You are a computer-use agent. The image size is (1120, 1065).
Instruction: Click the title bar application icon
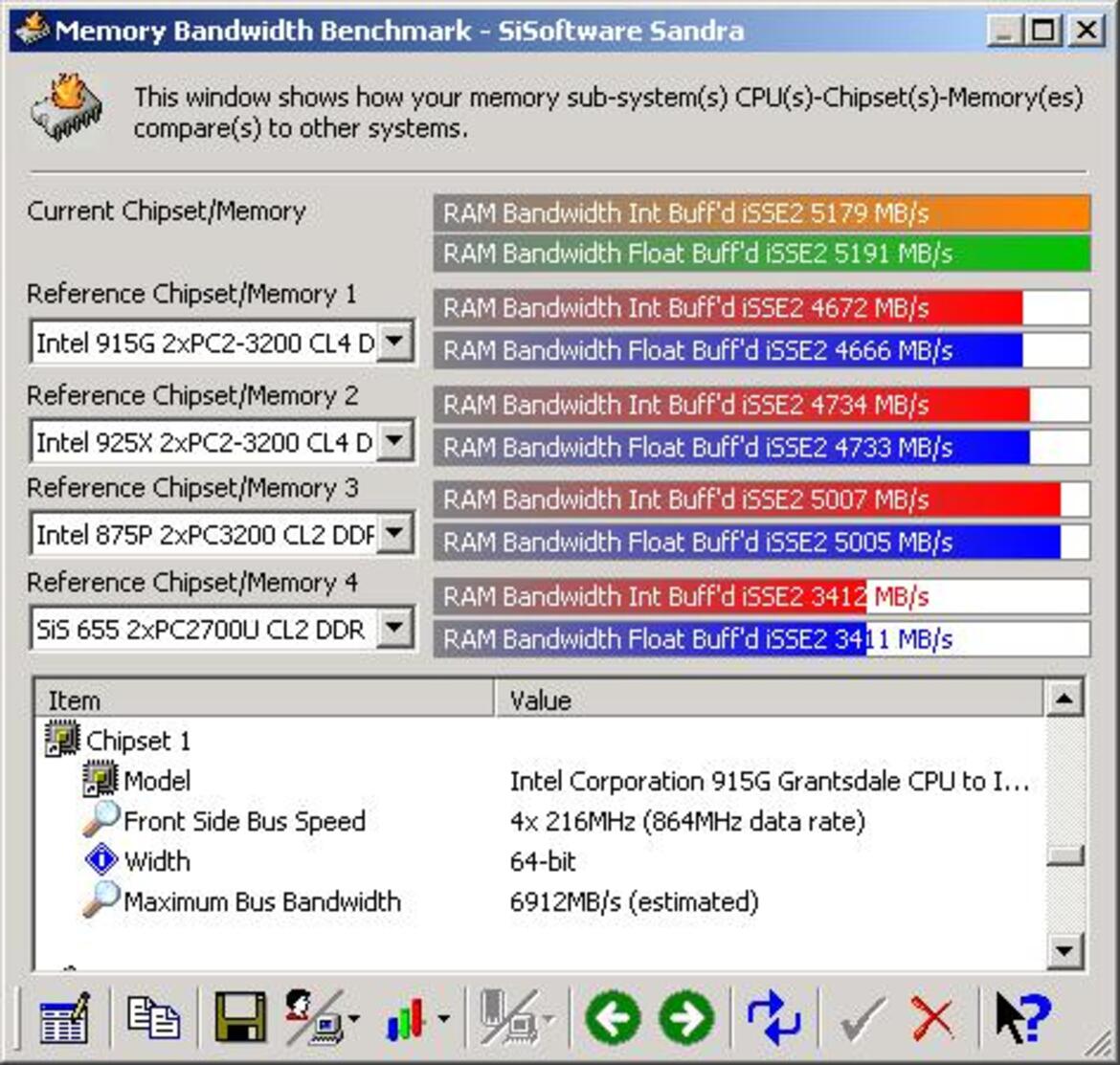click(x=32, y=29)
